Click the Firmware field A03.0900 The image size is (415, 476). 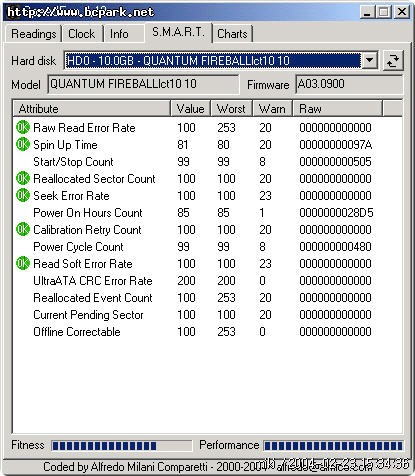(349, 84)
